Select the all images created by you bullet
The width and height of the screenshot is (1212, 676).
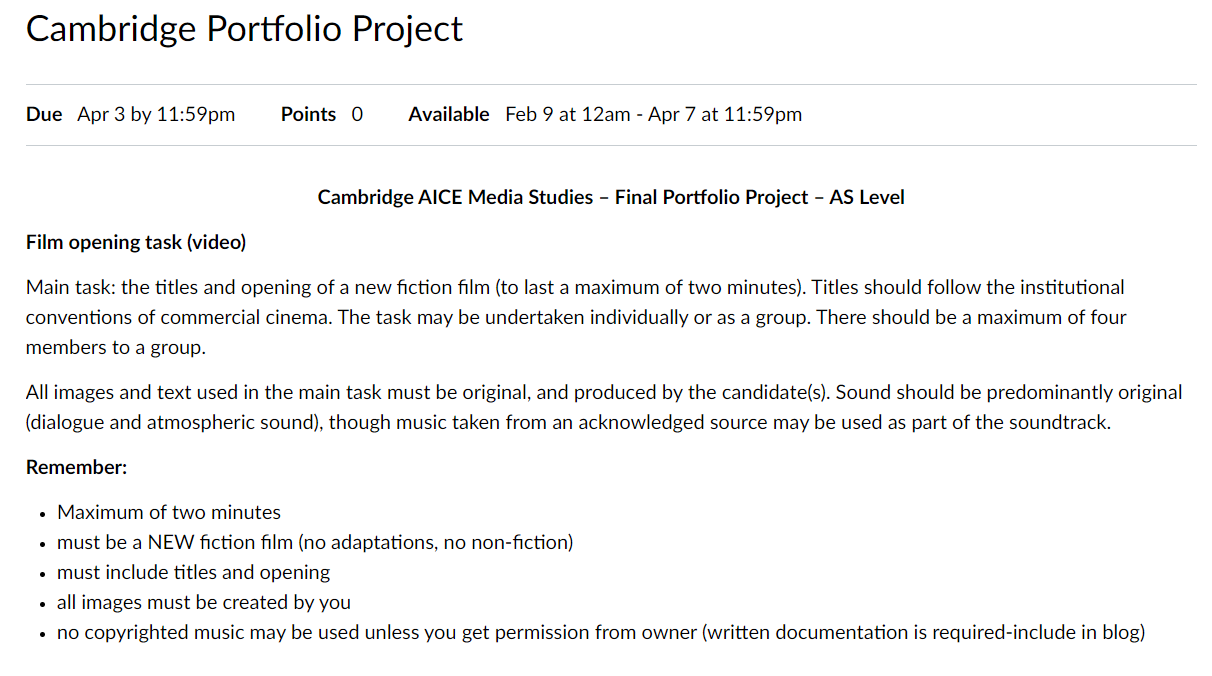point(204,602)
